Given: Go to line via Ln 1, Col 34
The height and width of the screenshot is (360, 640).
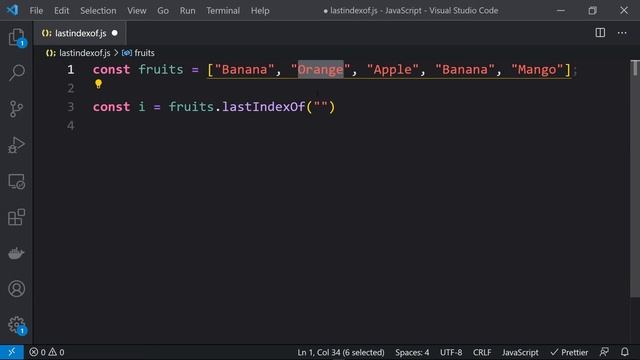Looking at the screenshot, I should pyautogui.click(x=341, y=352).
